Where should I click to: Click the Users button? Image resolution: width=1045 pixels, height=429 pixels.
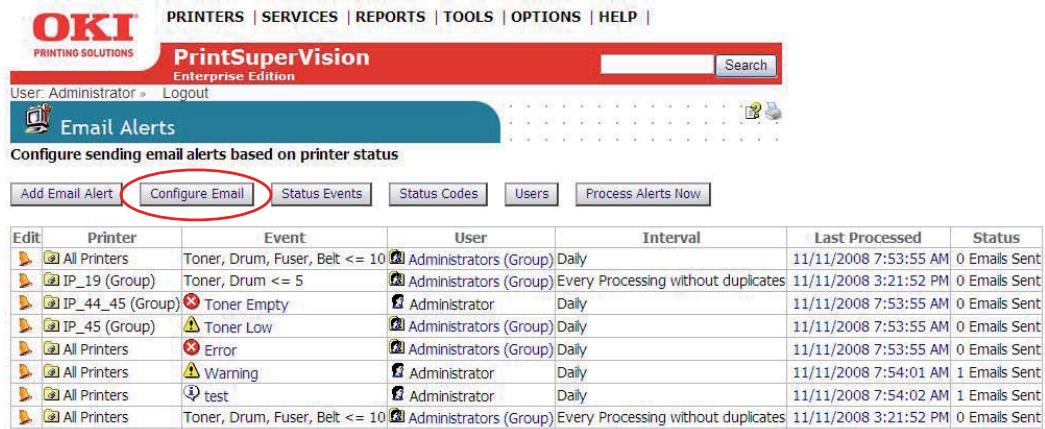click(x=531, y=194)
